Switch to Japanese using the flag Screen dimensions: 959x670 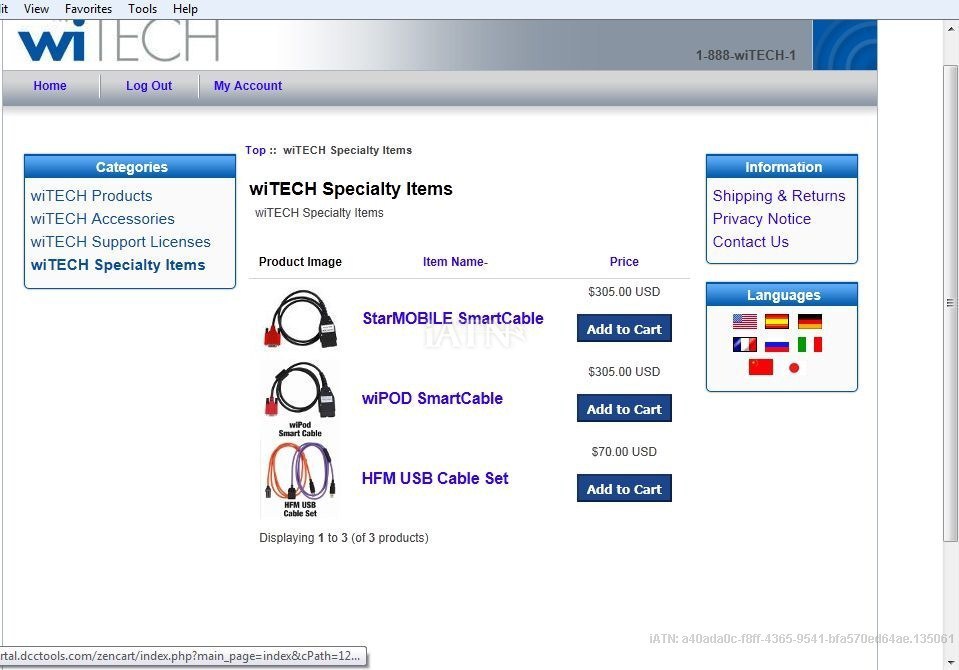coord(794,367)
